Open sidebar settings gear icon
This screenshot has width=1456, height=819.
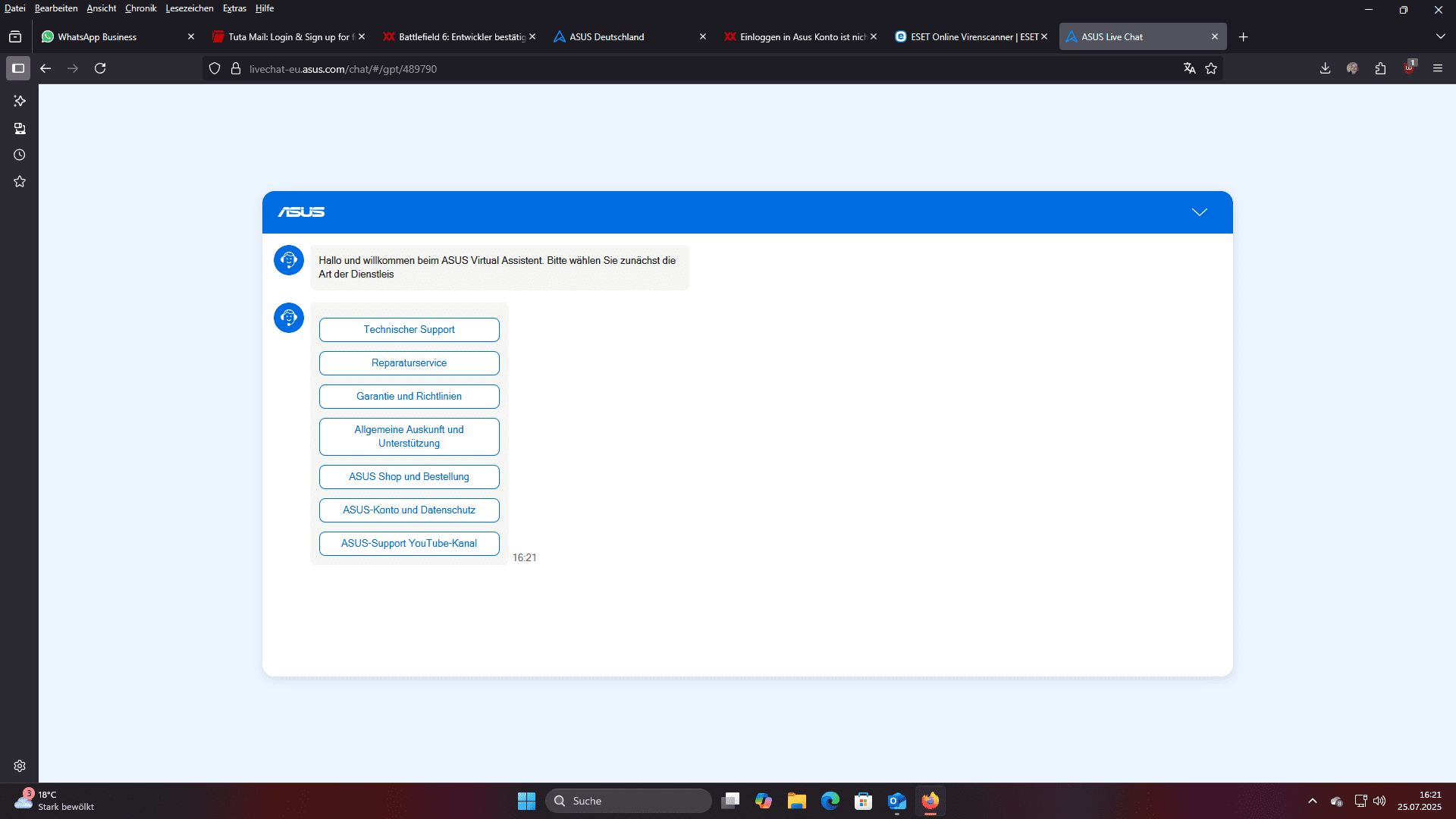point(20,766)
